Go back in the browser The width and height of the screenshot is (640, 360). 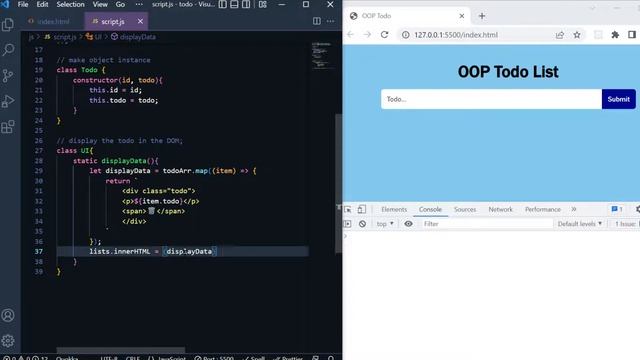(x=351, y=35)
